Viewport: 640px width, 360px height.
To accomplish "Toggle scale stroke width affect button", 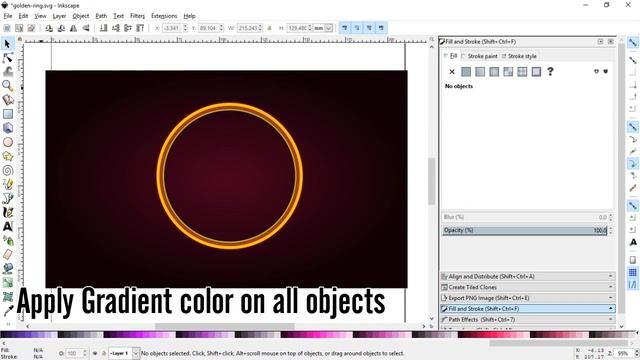I will pyautogui.click(x=344, y=28).
